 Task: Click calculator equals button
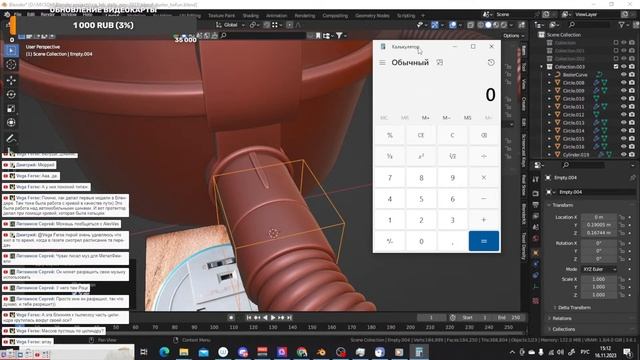(484, 241)
